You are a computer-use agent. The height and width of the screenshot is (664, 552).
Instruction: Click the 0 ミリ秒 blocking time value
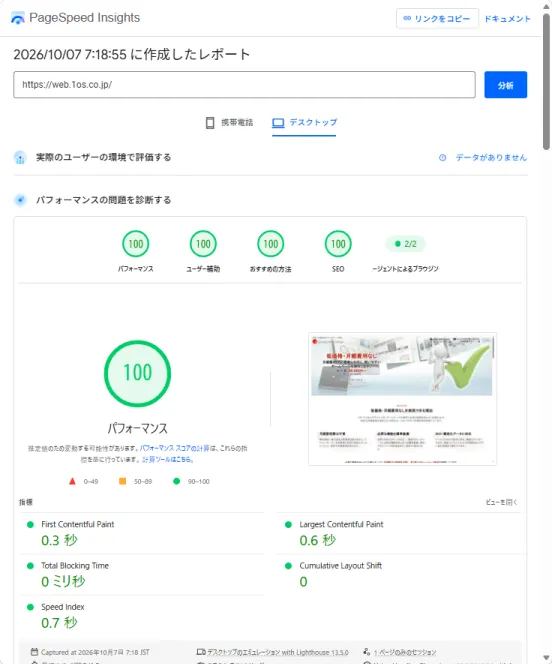(x=63, y=582)
